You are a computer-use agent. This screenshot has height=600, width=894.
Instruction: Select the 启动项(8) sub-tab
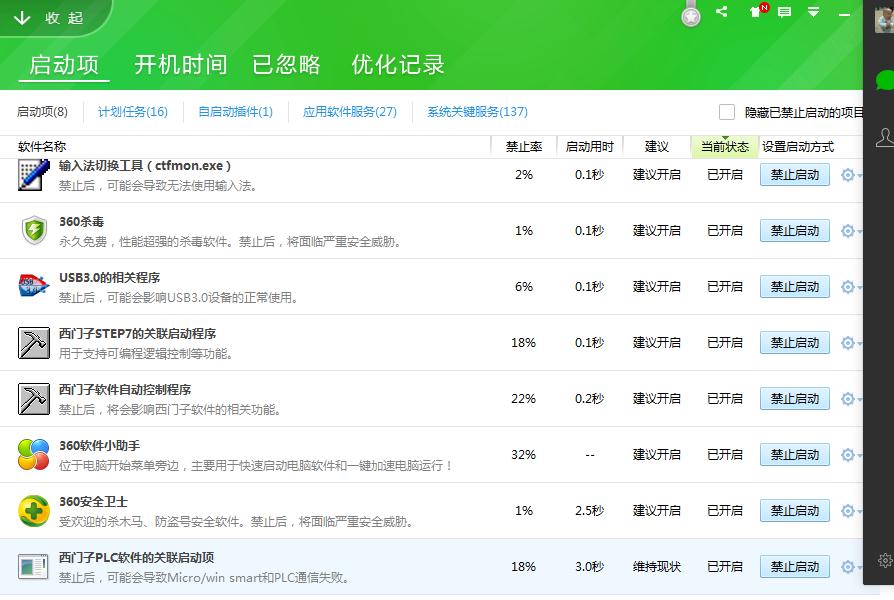tap(42, 112)
